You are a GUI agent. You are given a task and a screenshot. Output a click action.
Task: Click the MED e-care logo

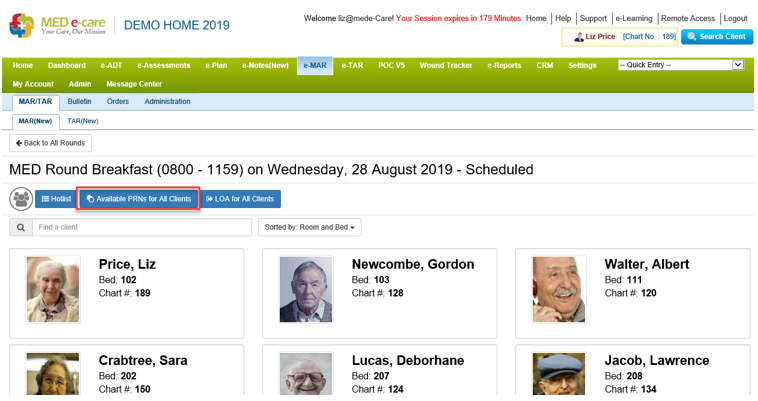(x=58, y=25)
